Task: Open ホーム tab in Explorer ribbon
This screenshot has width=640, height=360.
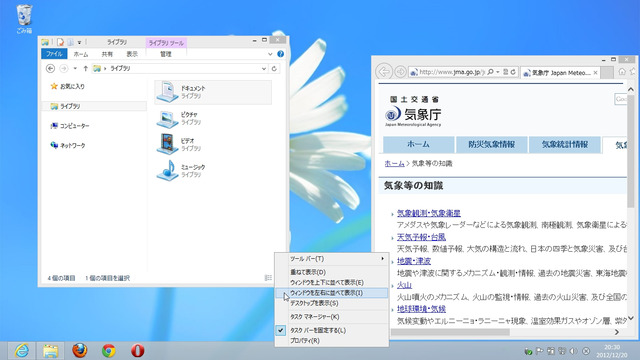Action: click(81, 54)
